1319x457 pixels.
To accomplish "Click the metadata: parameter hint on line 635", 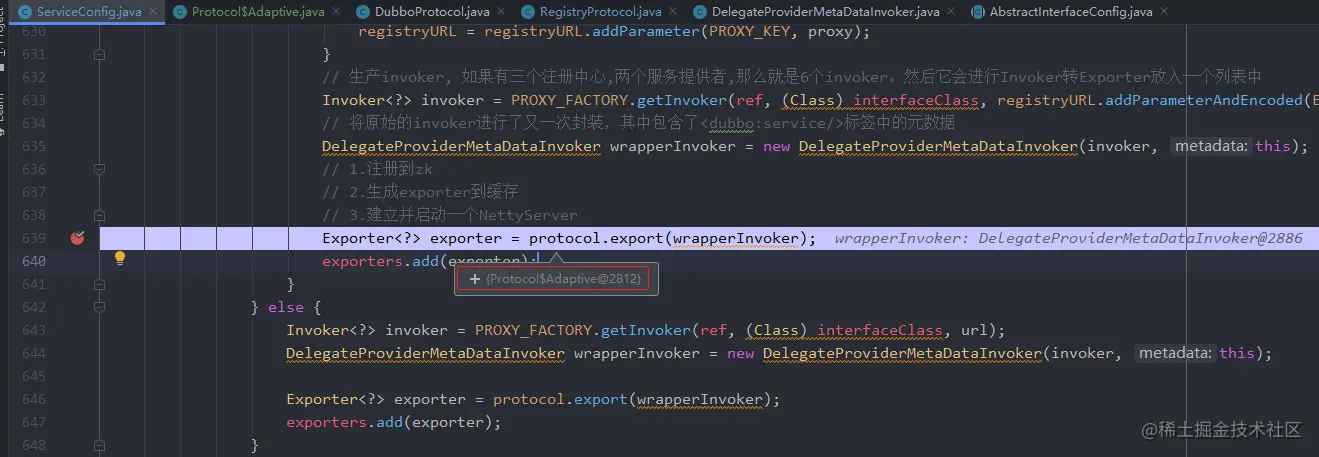I will click(1212, 146).
